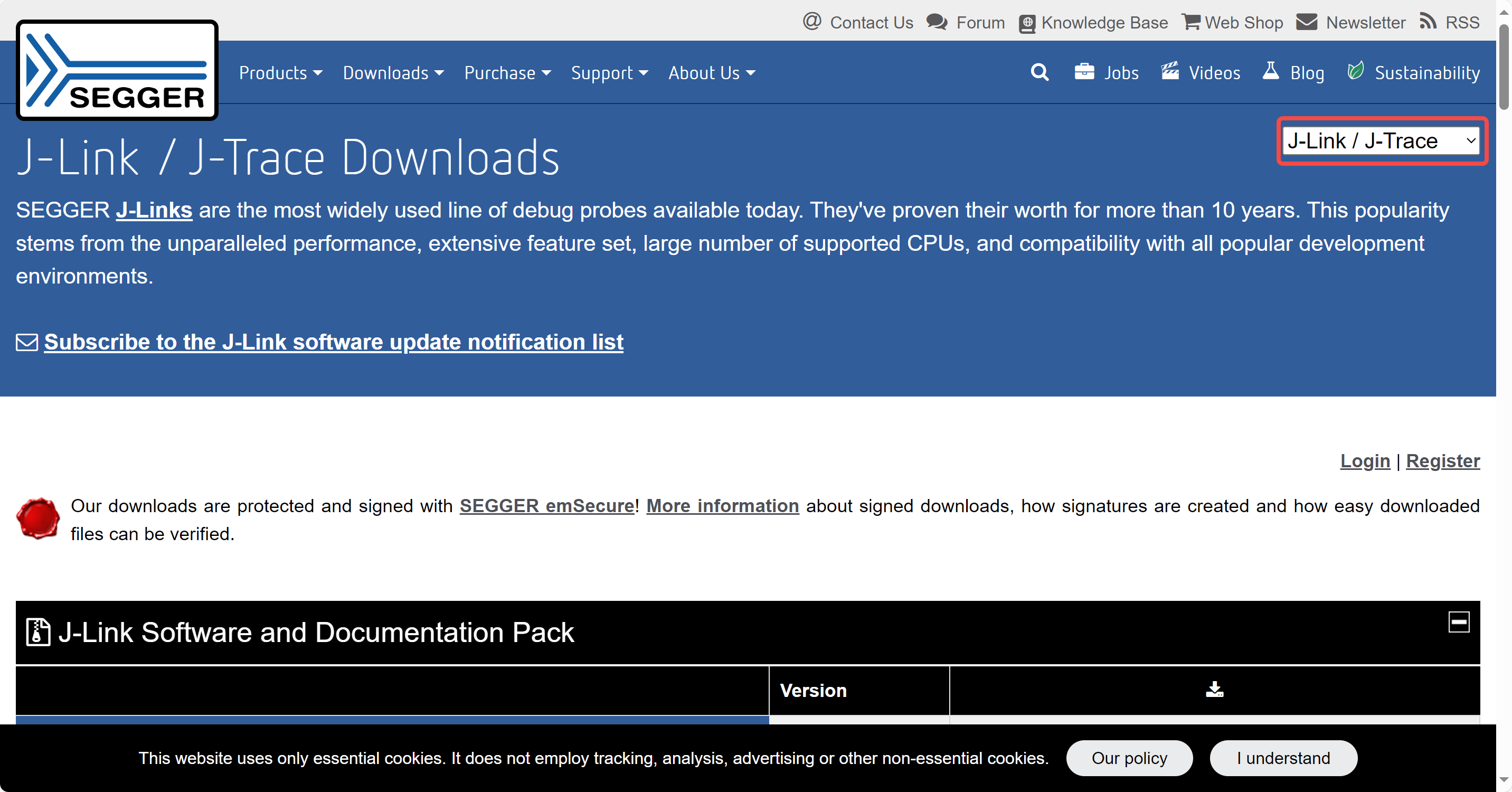Open the SEGGER emSecure link
The height and width of the screenshot is (792, 1512).
pyautogui.click(x=546, y=506)
